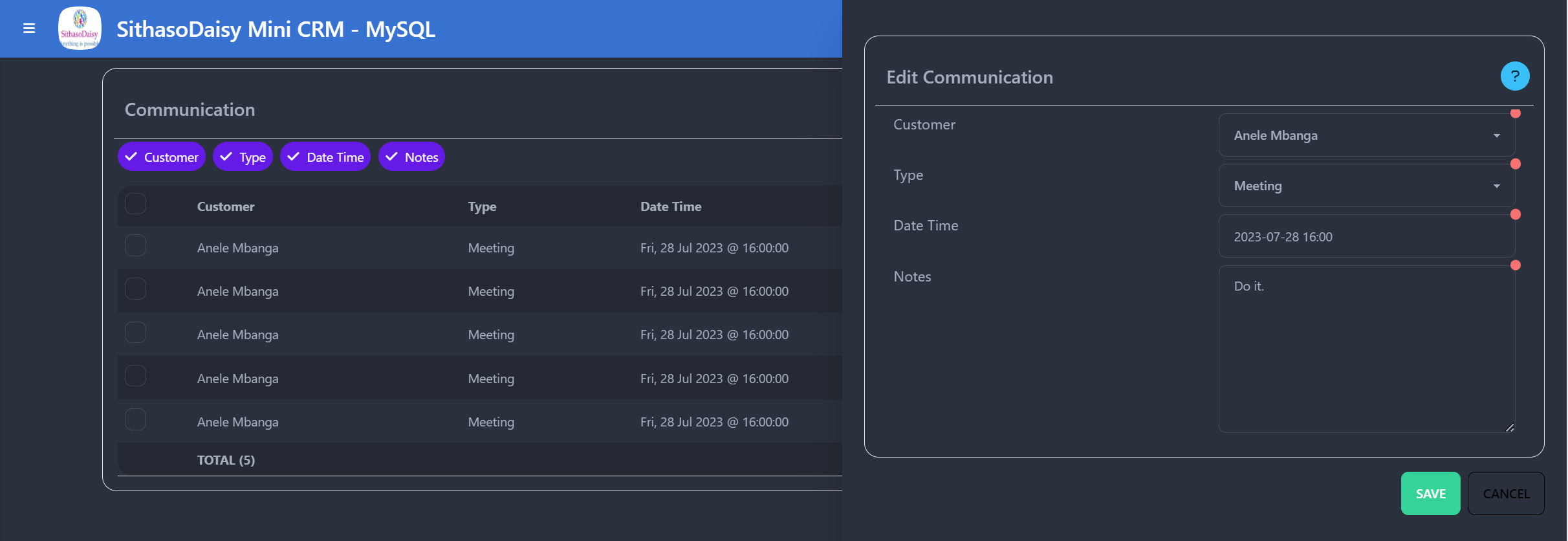Toggle the Notes column chip
1568x541 pixels.
tap(411, 157)
